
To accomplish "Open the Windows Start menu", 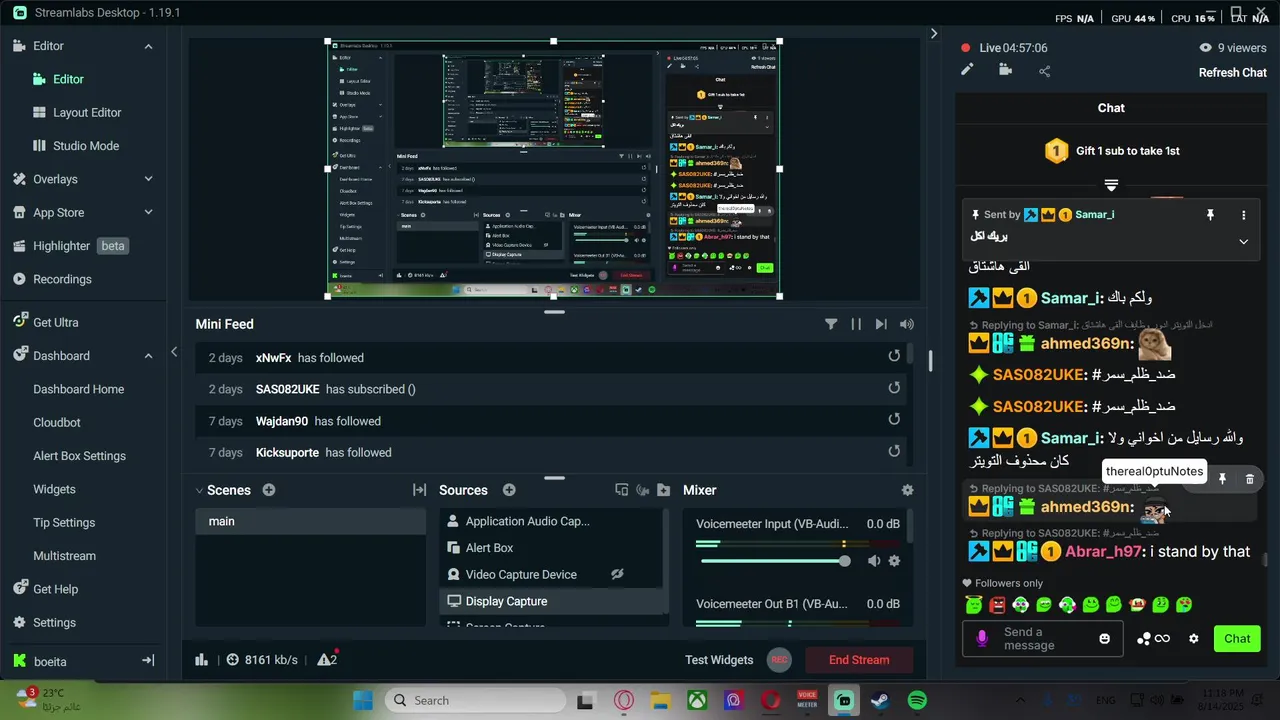I will [x=362, y=700].
